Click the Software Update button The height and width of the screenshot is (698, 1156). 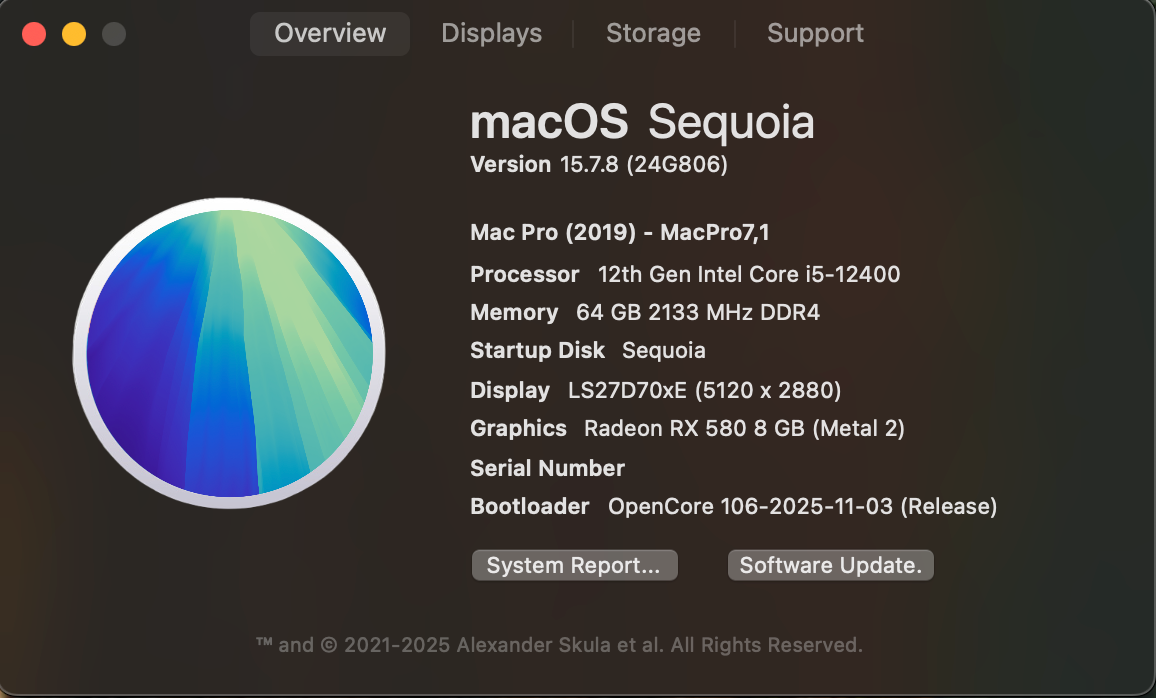coord(831,565)
